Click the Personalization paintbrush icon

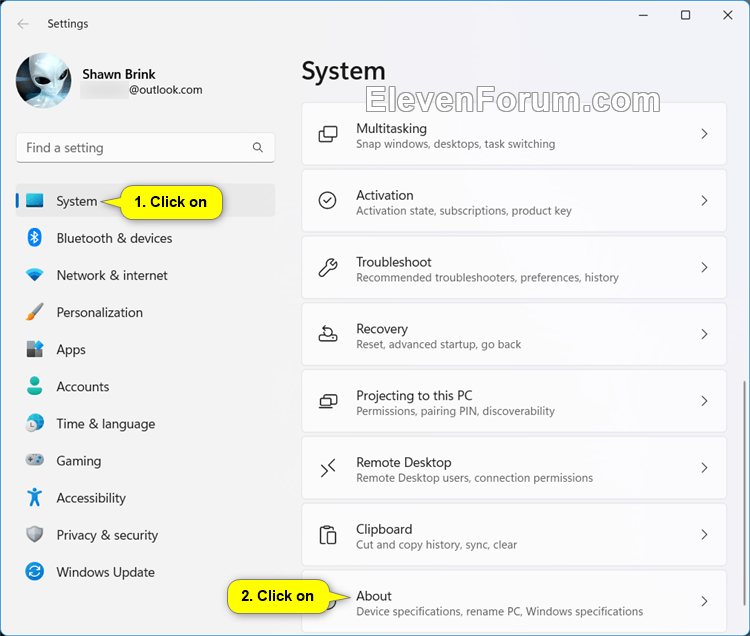coord(34,312)
